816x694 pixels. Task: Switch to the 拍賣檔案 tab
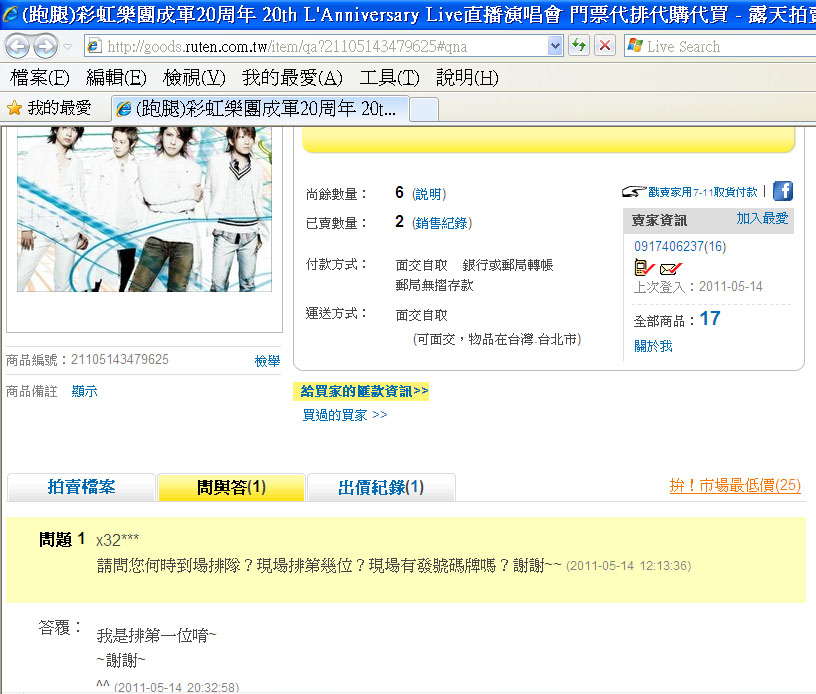[81, 487]
